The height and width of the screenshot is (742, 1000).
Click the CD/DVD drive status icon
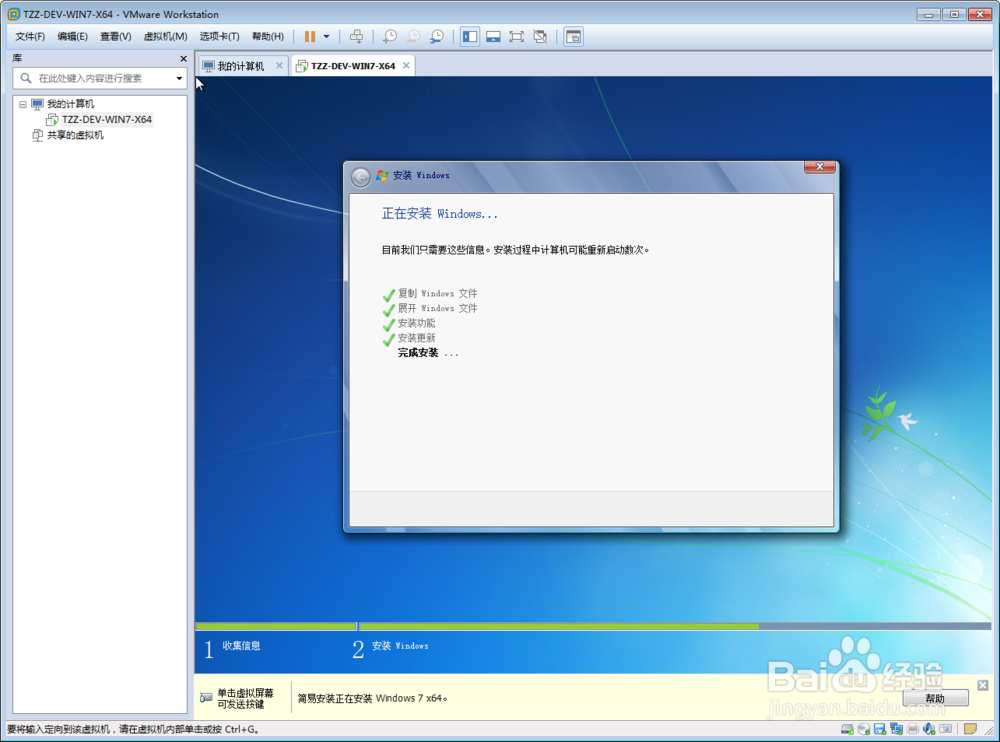point(864,729)
